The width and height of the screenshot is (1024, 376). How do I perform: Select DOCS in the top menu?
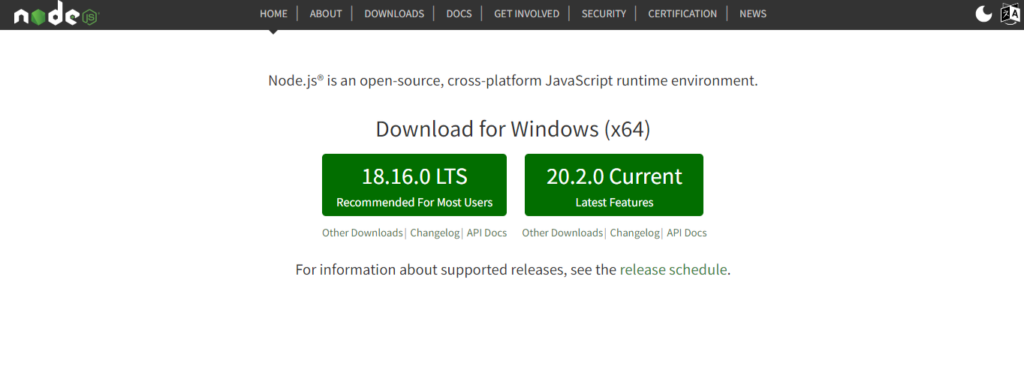(458, 14)
